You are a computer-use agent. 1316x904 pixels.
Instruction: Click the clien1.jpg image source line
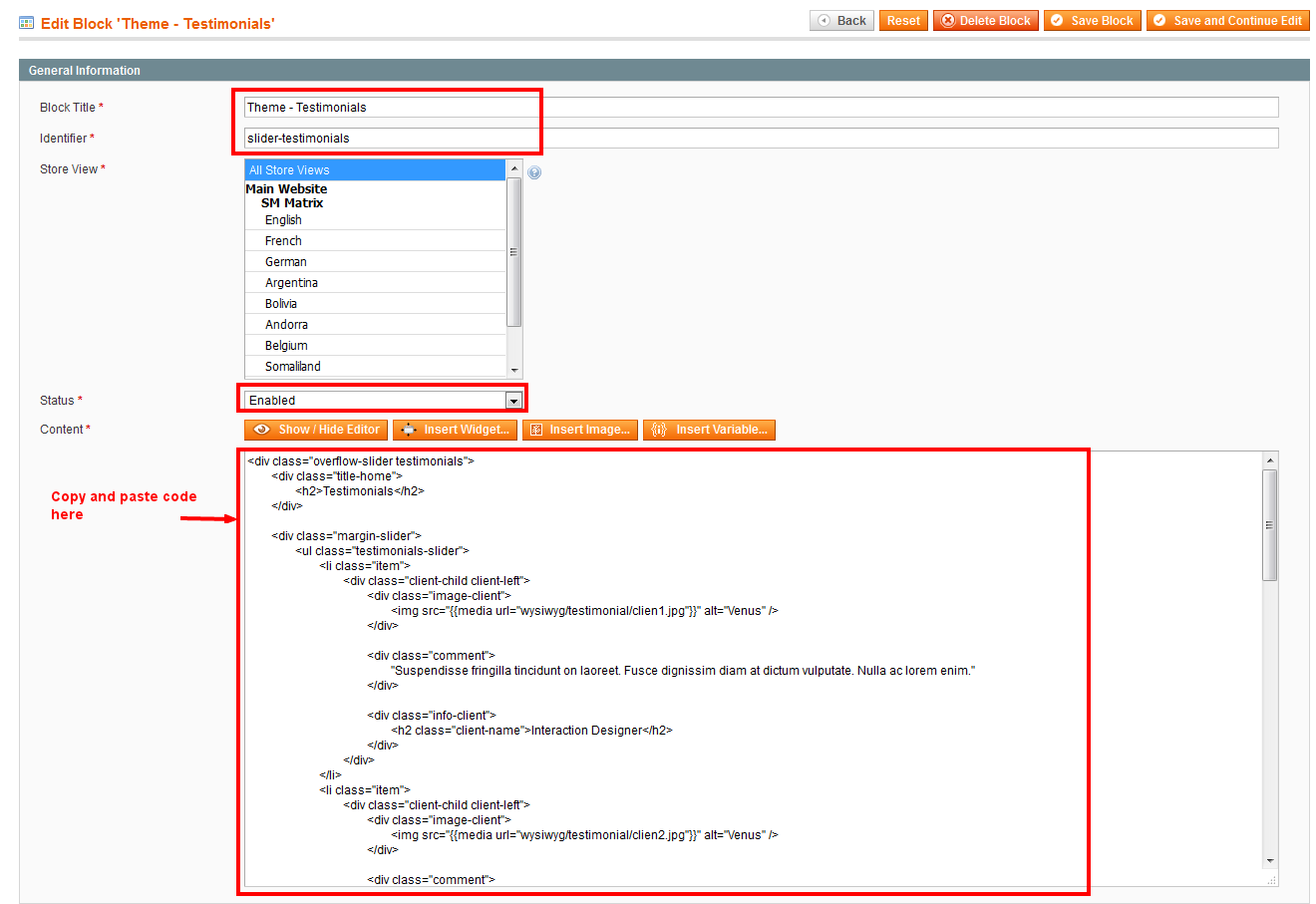point(584,611)
